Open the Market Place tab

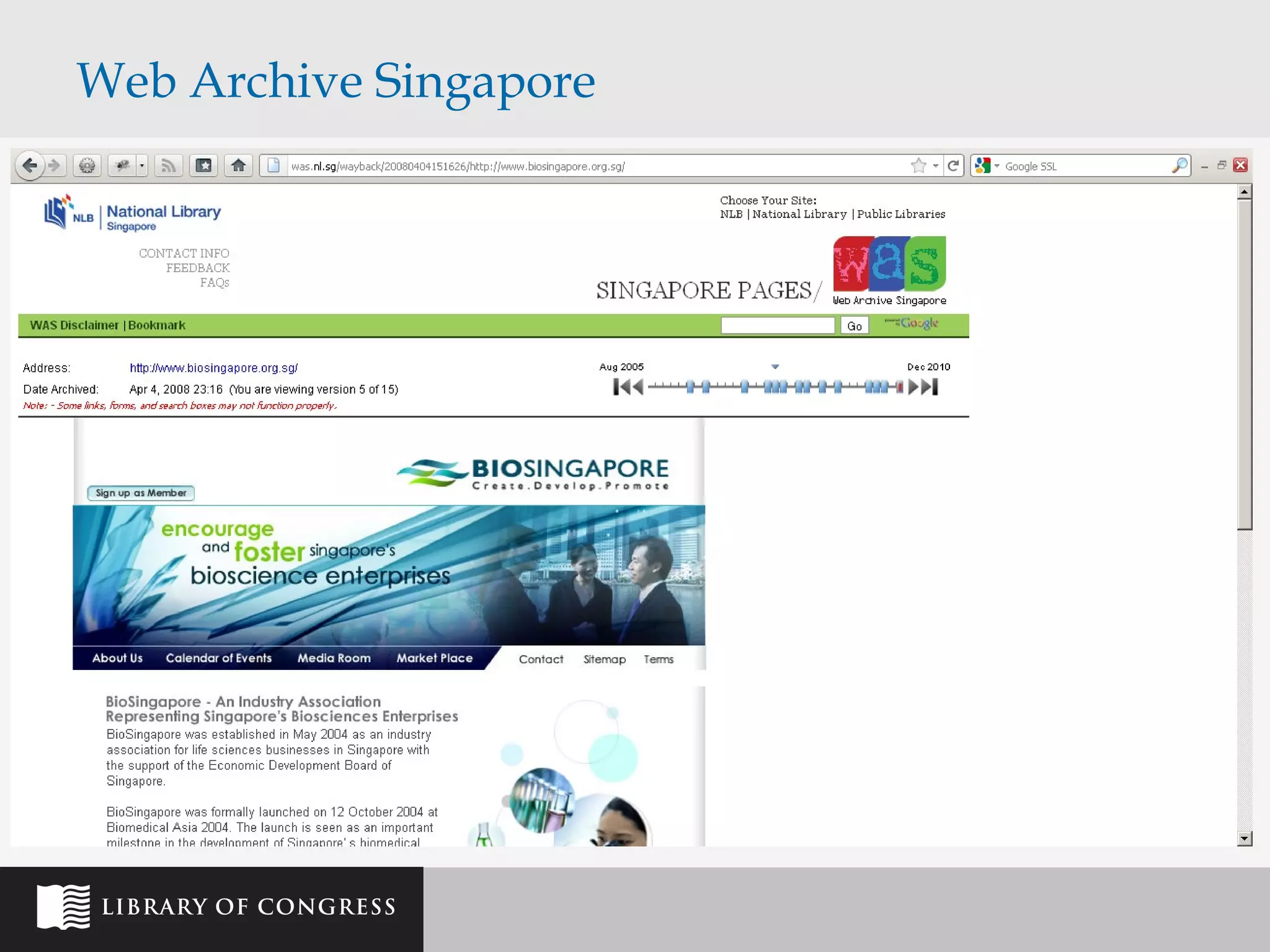[x=434, y=658]
